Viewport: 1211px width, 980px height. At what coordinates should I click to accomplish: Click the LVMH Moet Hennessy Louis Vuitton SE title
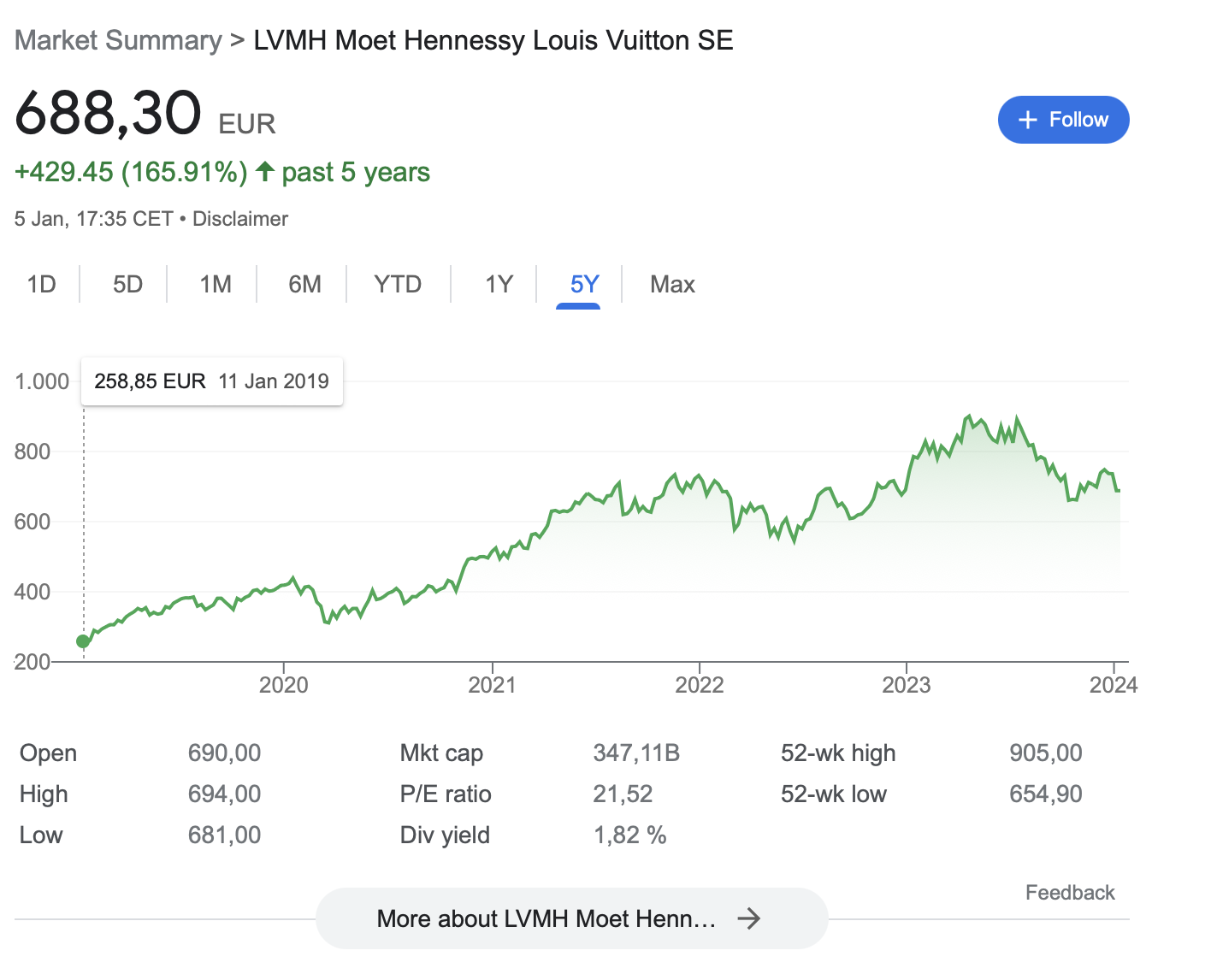coord(493,40)
